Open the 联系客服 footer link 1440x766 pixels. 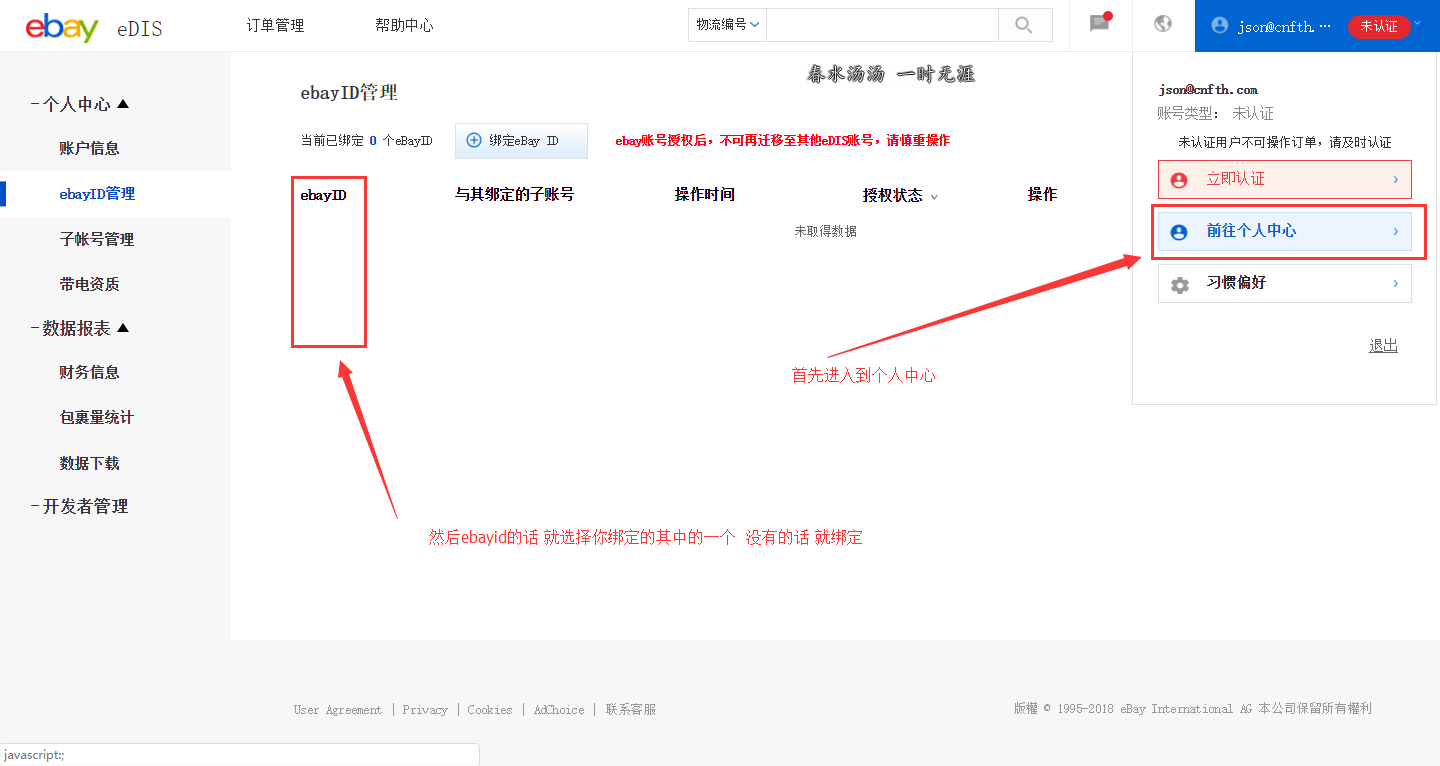tap(631, 710)
